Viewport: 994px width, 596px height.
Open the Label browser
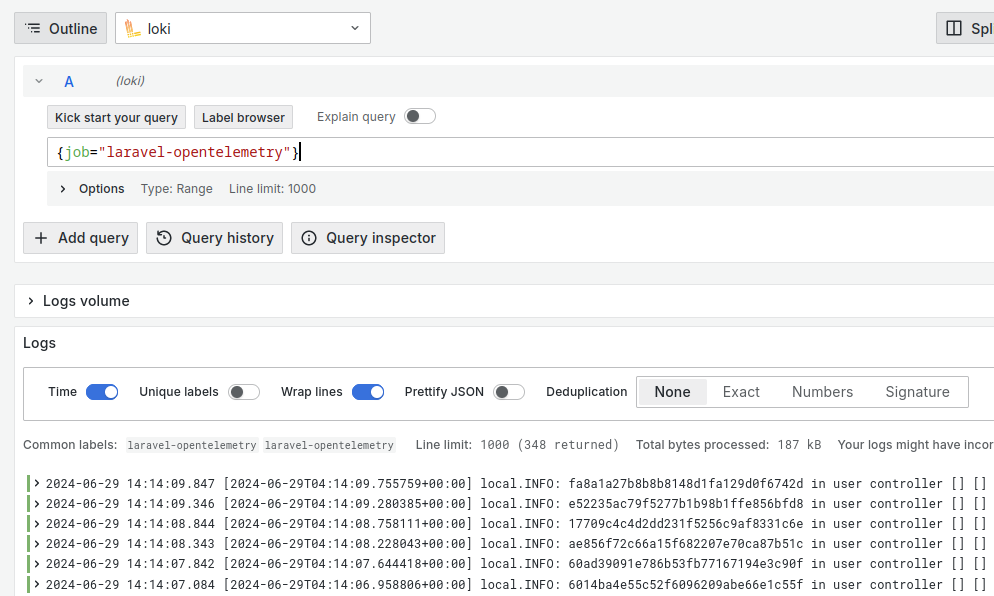pyautogui.click(x=243, y=117)
